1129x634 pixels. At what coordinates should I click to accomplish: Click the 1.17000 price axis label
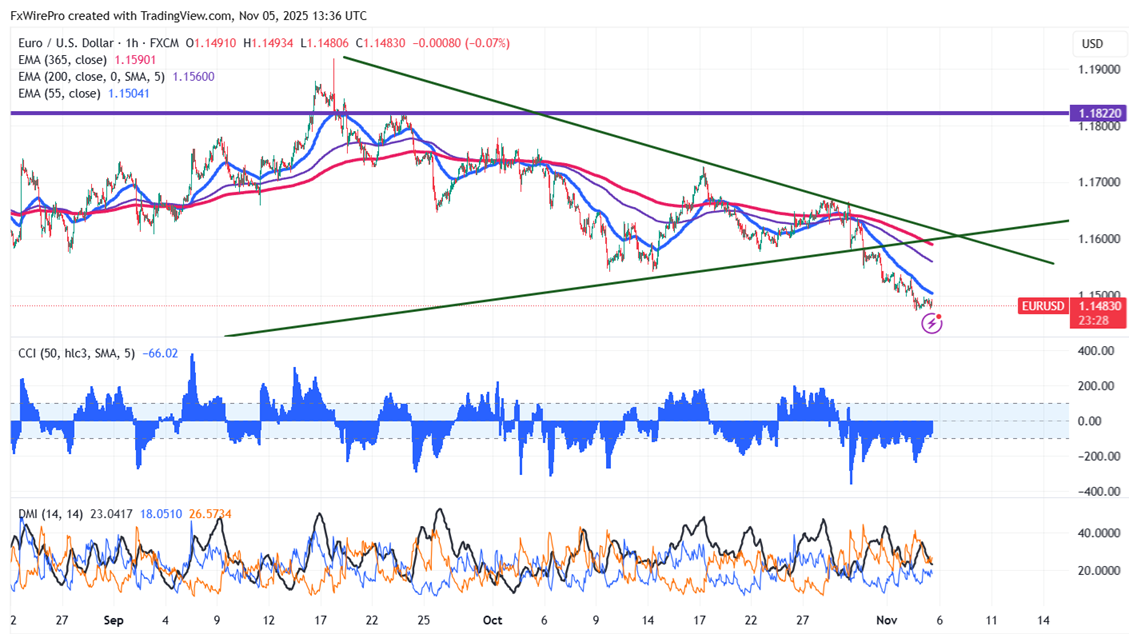coord(1099,183)
